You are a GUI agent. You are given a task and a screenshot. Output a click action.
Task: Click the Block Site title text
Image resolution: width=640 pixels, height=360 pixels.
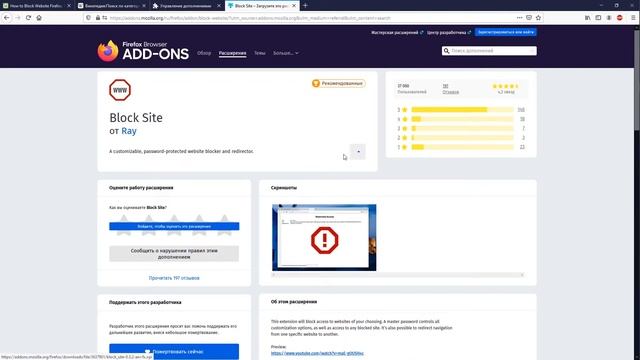pos(136,118)
